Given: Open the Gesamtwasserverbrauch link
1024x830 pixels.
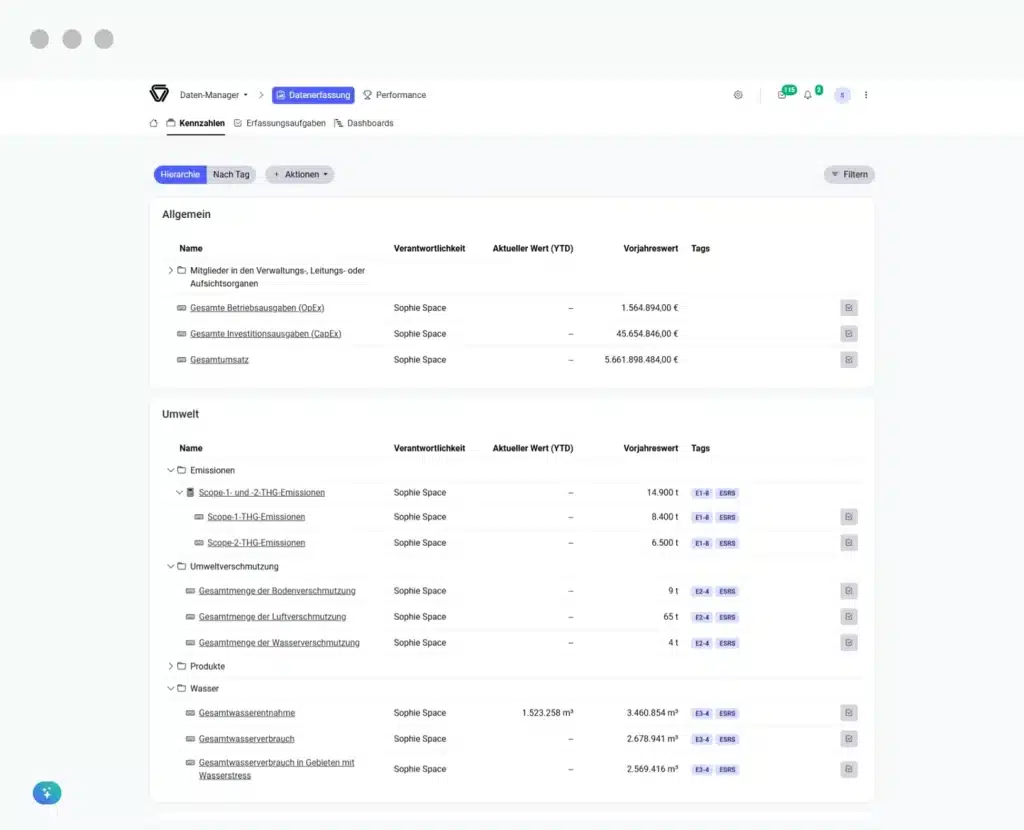Looking at the screenshot, I should point(247,739).
